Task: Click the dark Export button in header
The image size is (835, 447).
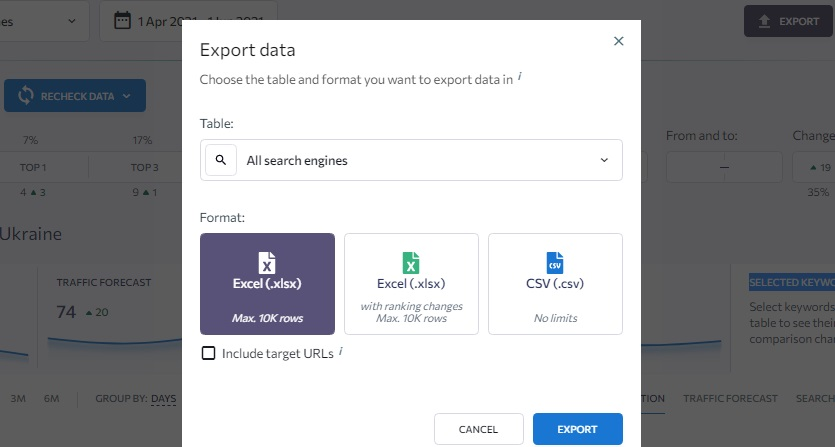Action: [789, 21]
